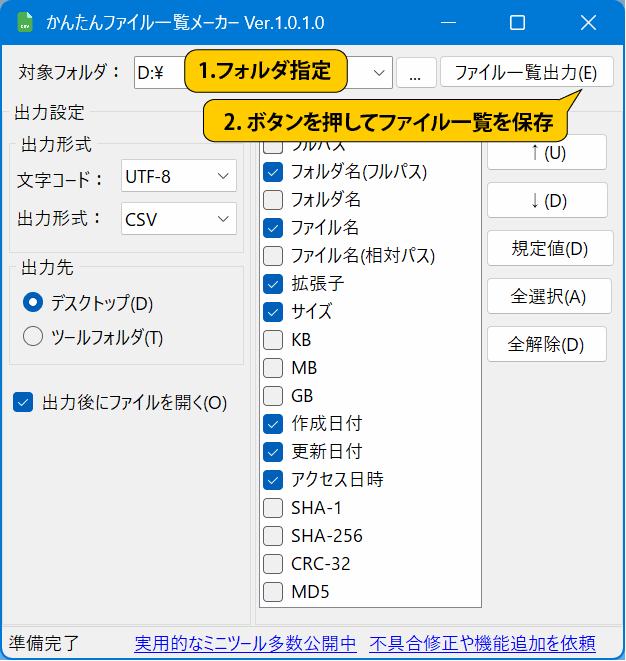
Task: Minimize the かんたんファイル一覧メーカー window
Action: (x=449, y=22)
